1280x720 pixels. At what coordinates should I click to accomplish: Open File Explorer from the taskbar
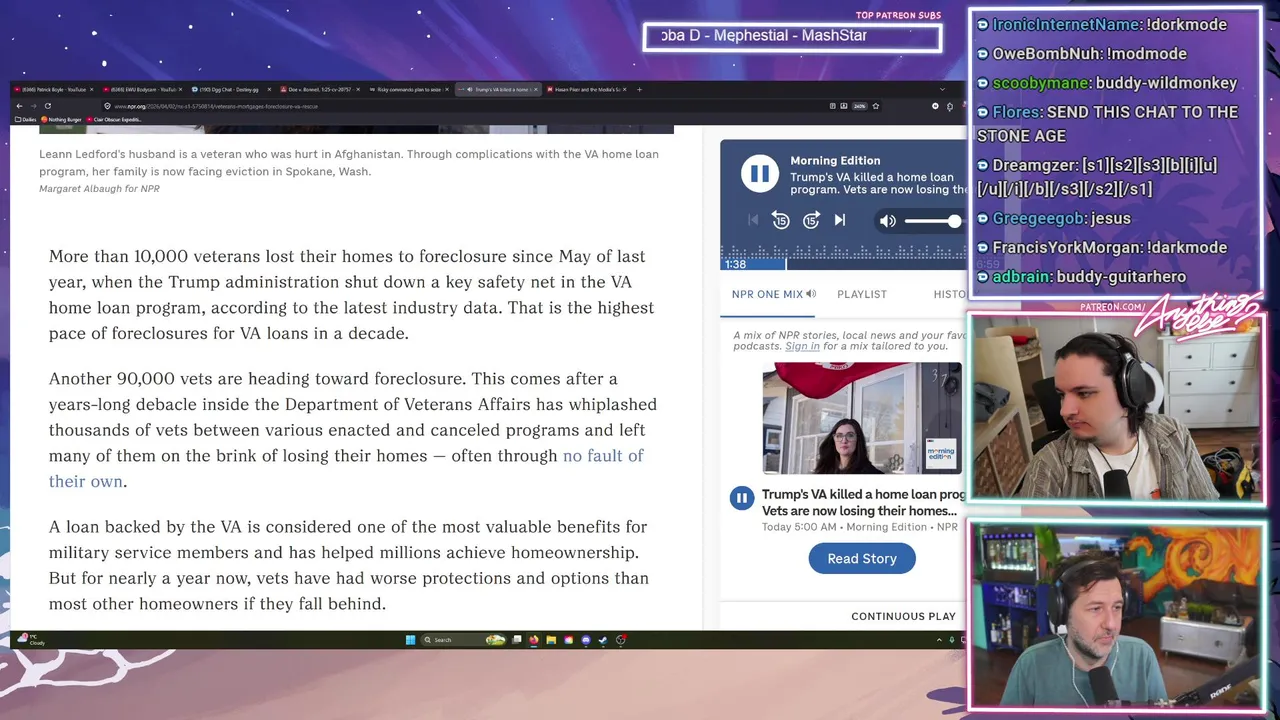coord(551,640)
